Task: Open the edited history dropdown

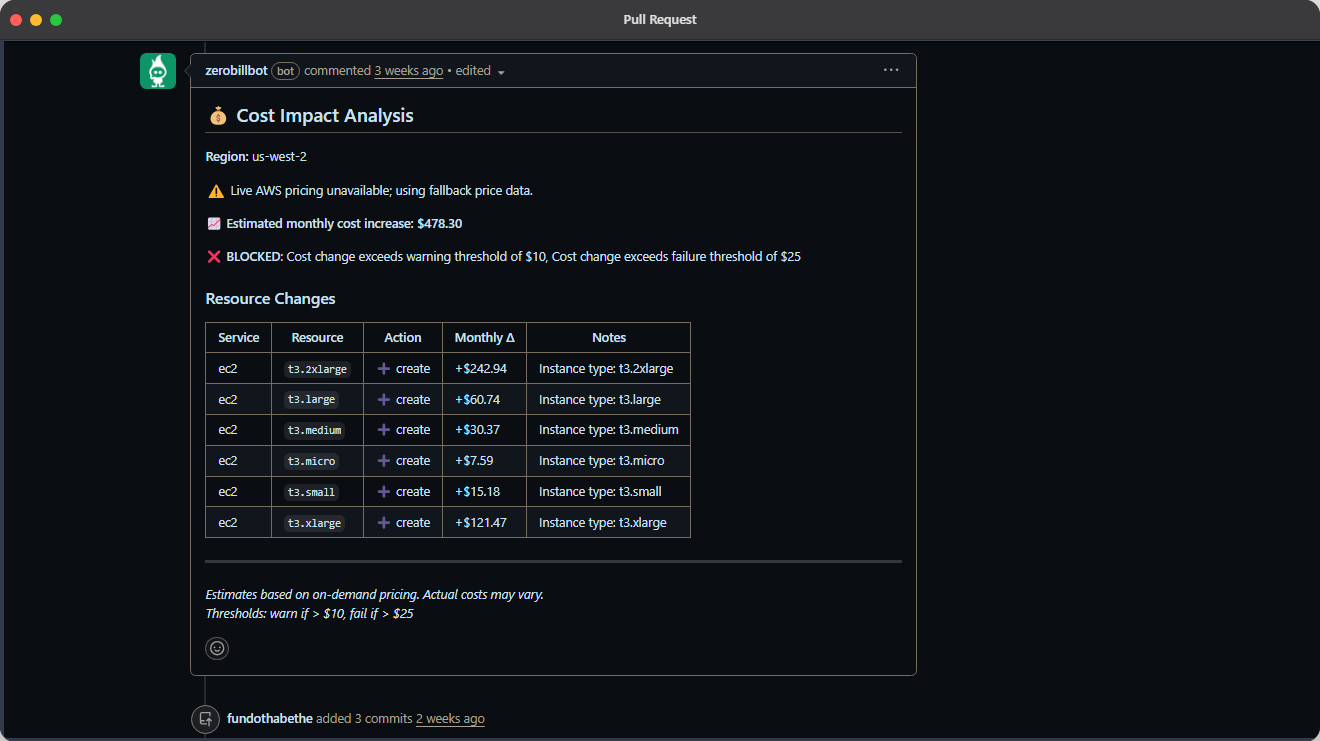Action: (480, 71)
